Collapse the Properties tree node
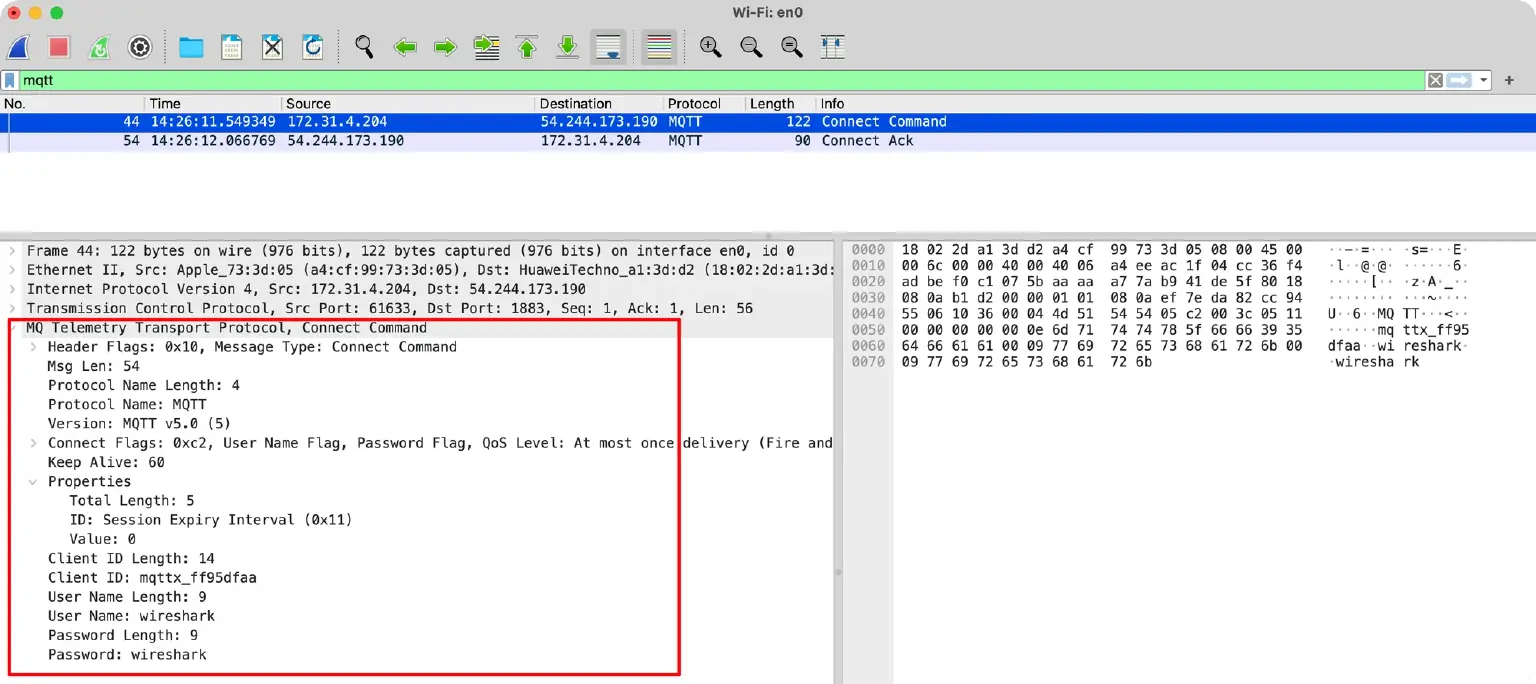The height and width of the screenshot is (684, 1536). (33, 482)
